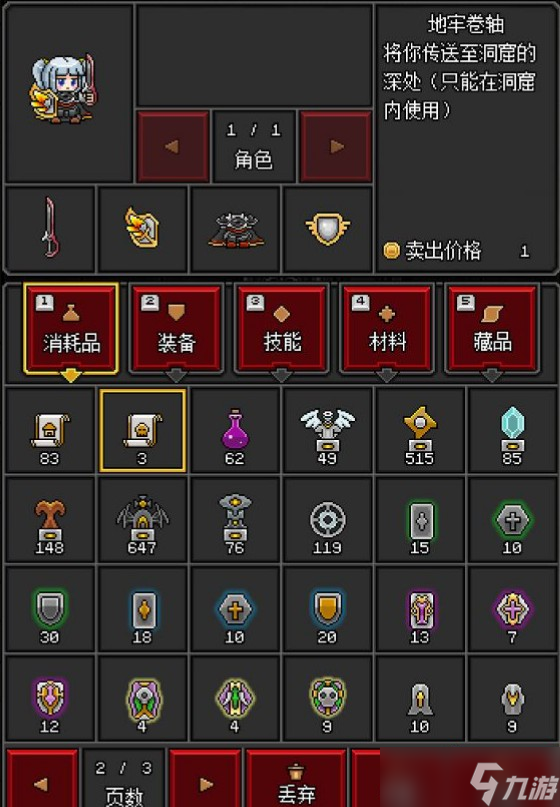
Task: Click the character portrait thumbnail
Action: (x=65, y=91)
